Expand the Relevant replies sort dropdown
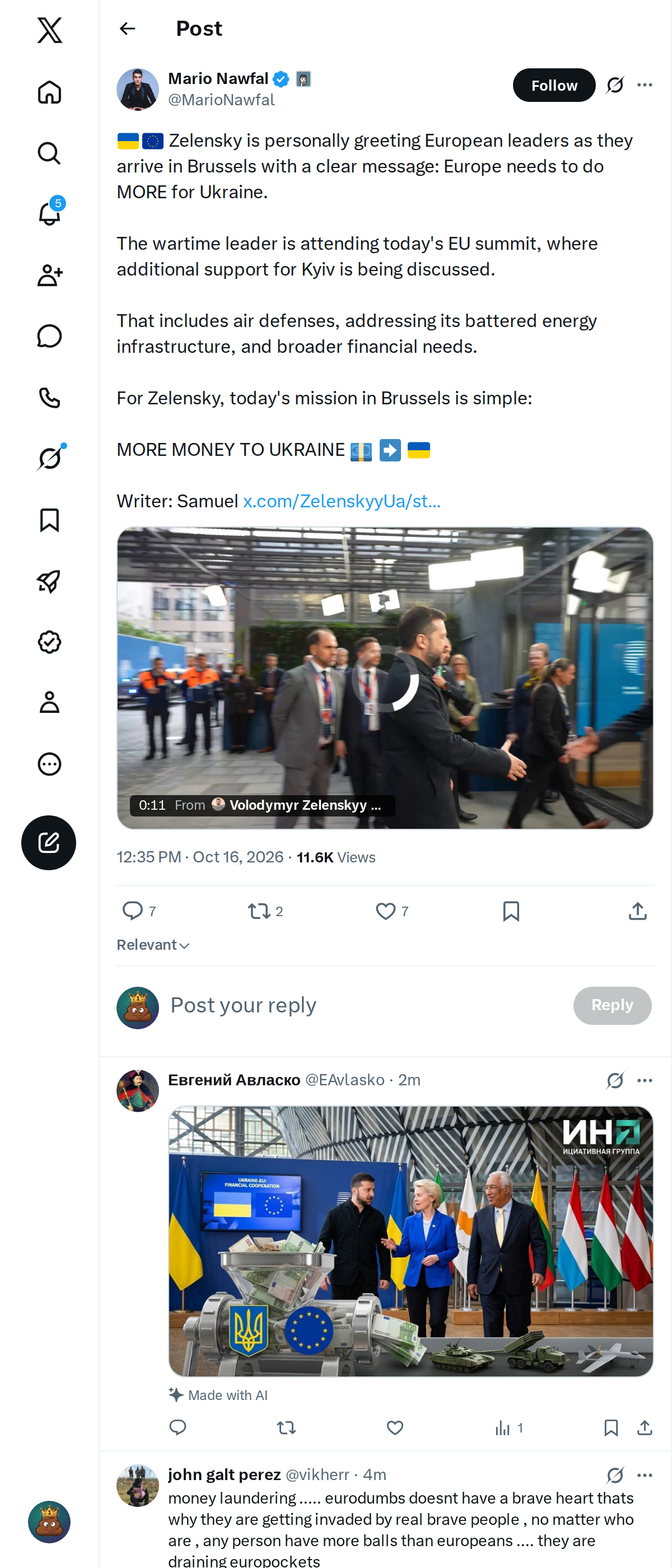 153,945
